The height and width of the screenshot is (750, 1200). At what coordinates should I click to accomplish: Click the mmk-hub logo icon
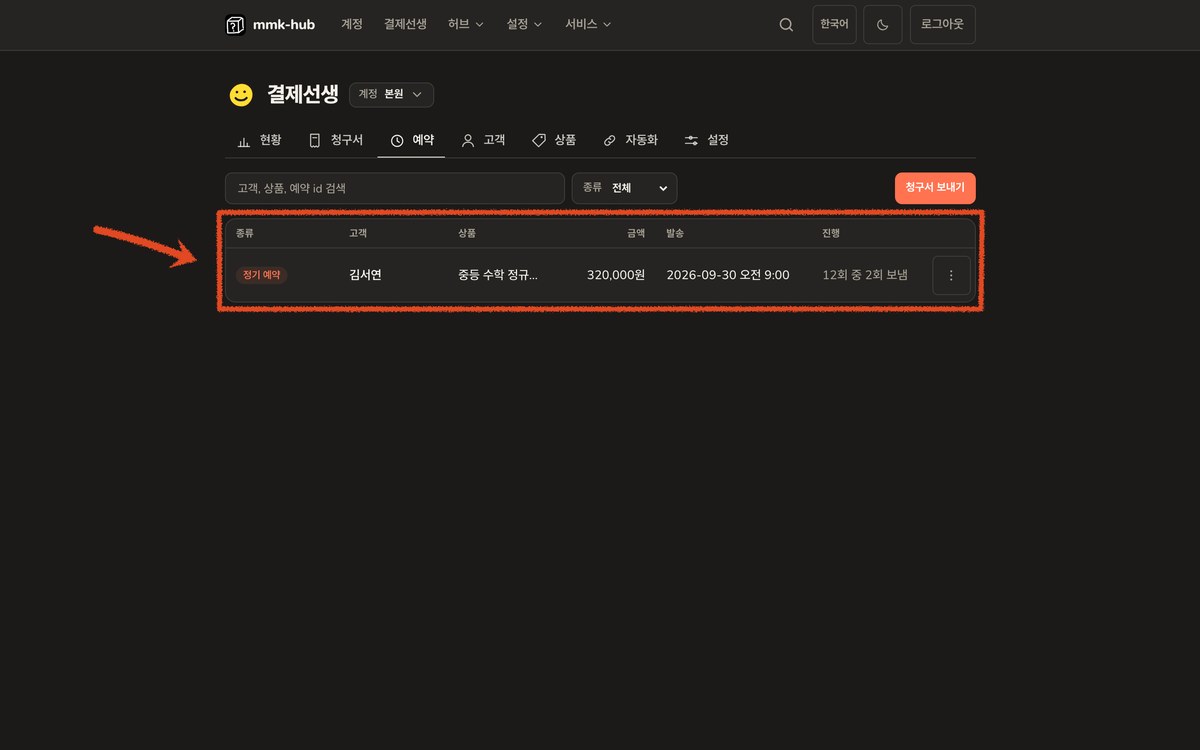point(235,25)
